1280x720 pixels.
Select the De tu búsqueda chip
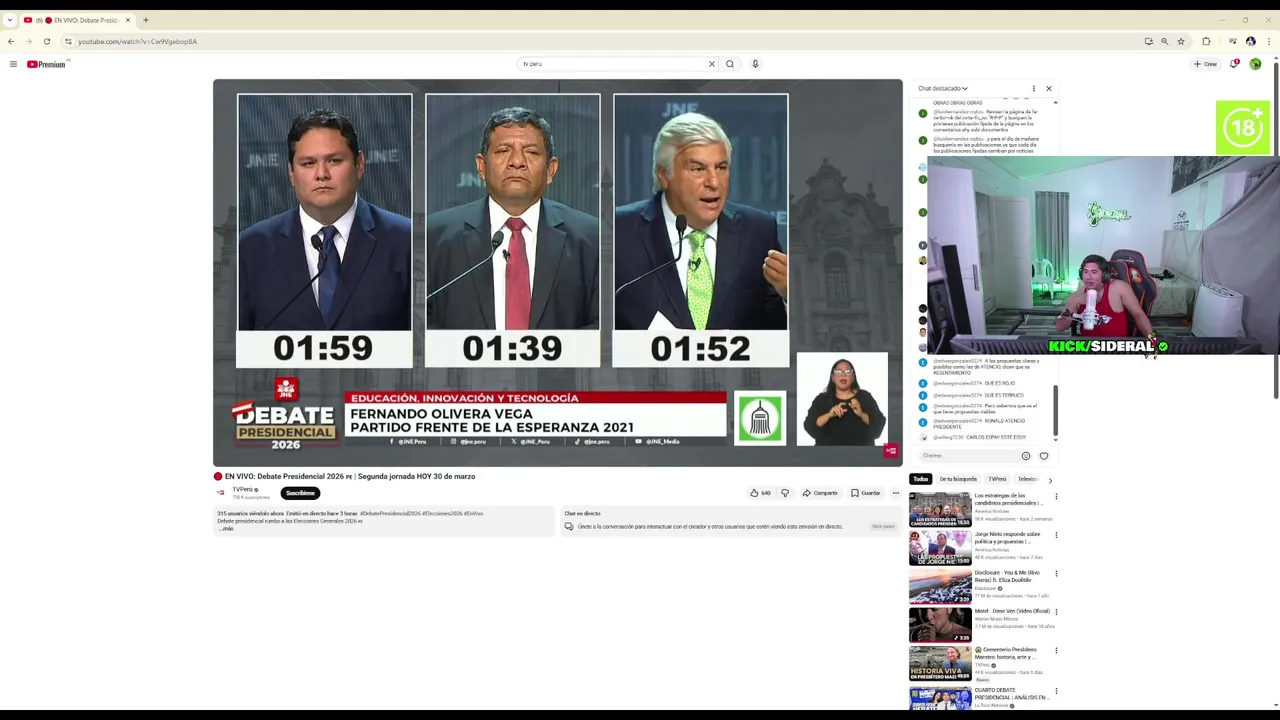(x=958, y=479)
